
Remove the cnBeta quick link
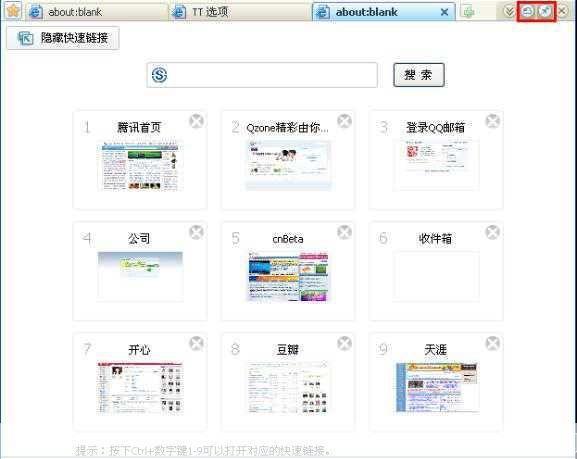[344, 232]
